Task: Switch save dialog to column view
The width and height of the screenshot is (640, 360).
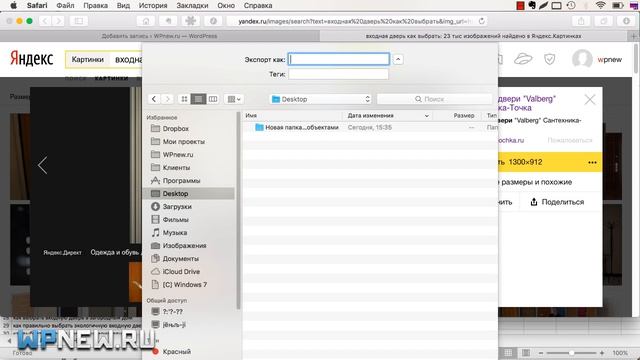Action: (213, 99)
